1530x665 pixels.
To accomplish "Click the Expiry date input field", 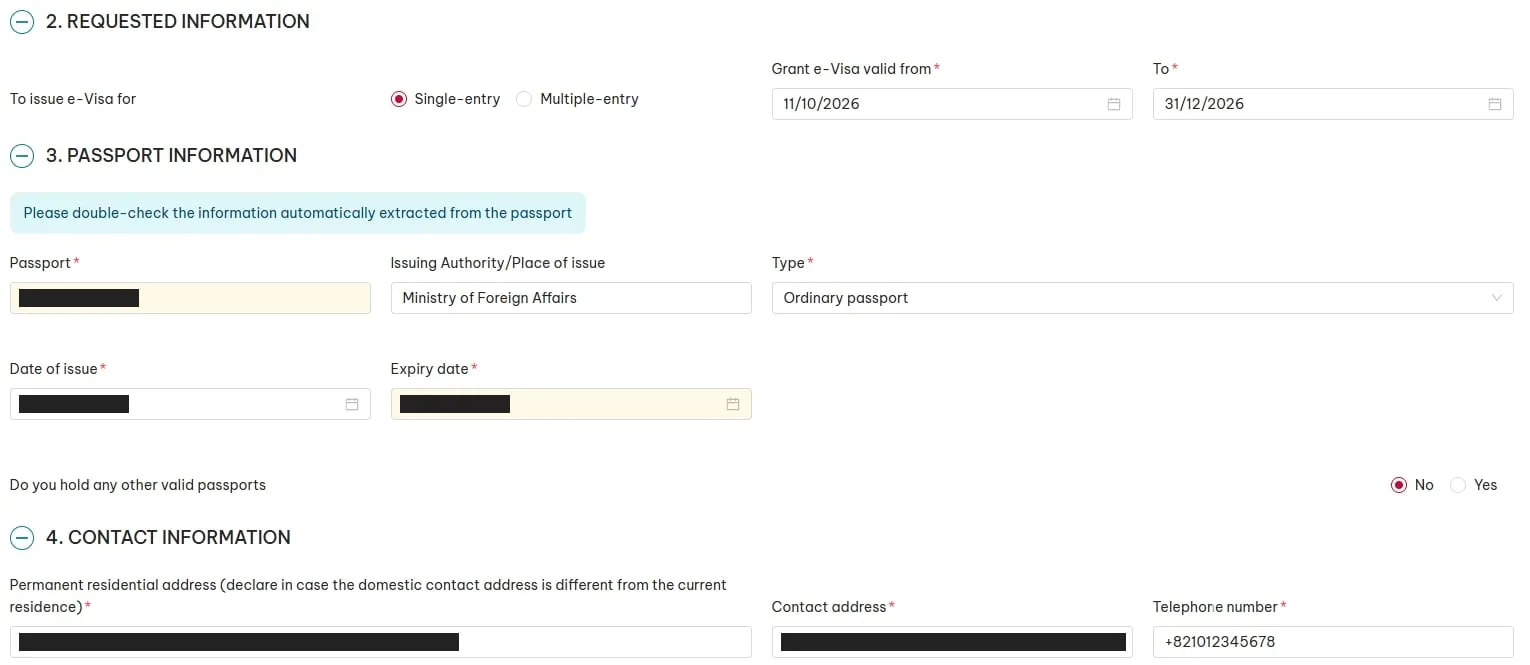I will 571,404.
